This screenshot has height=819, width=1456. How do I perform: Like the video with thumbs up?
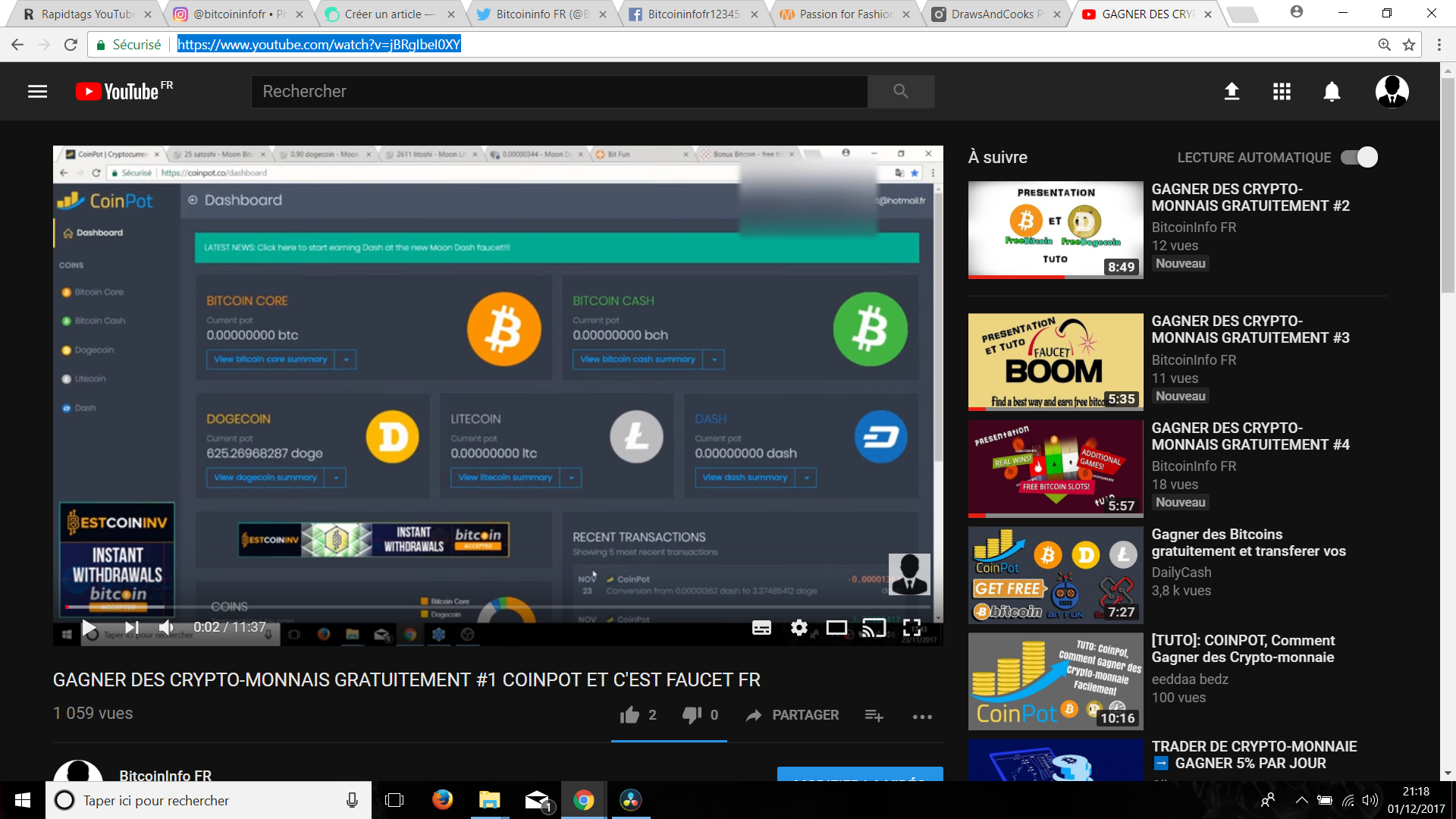coord(630,715)
